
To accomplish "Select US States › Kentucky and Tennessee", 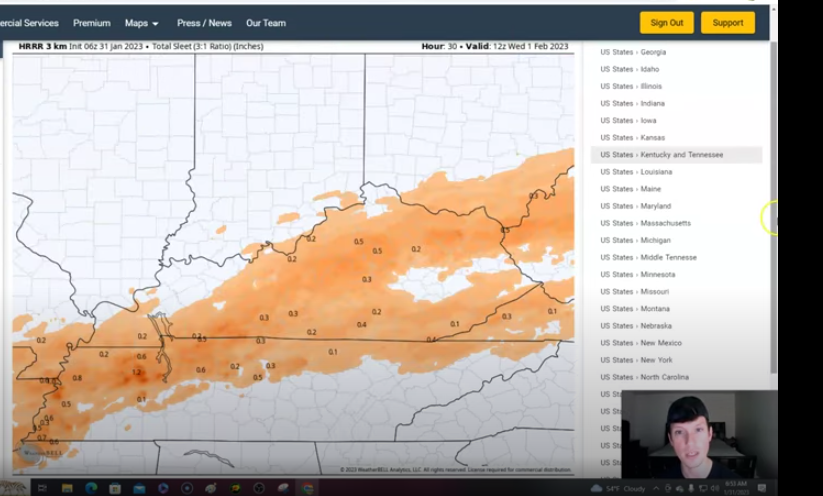I will click(676, 155).
